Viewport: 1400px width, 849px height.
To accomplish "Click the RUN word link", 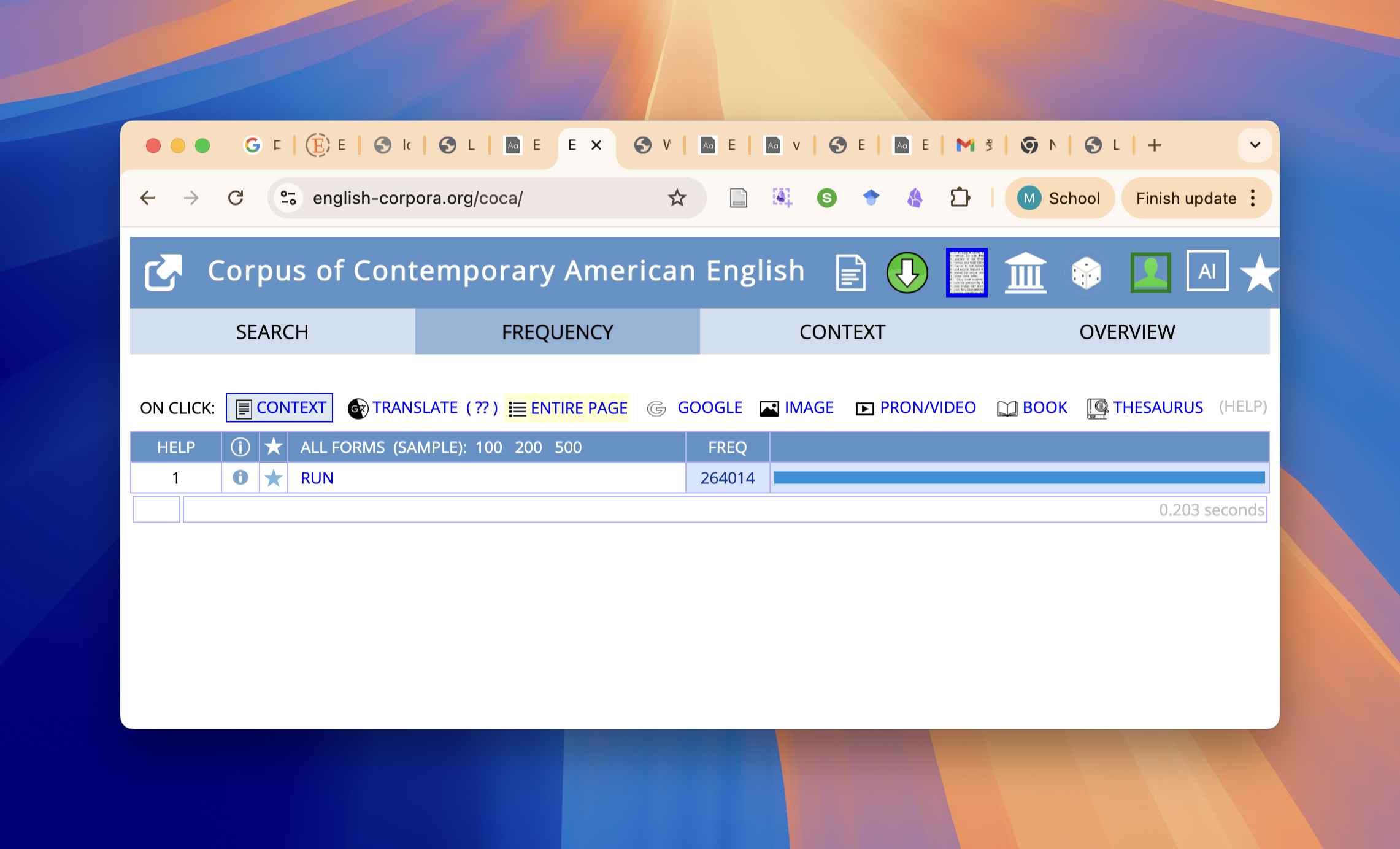I will (x=317, y=478).
